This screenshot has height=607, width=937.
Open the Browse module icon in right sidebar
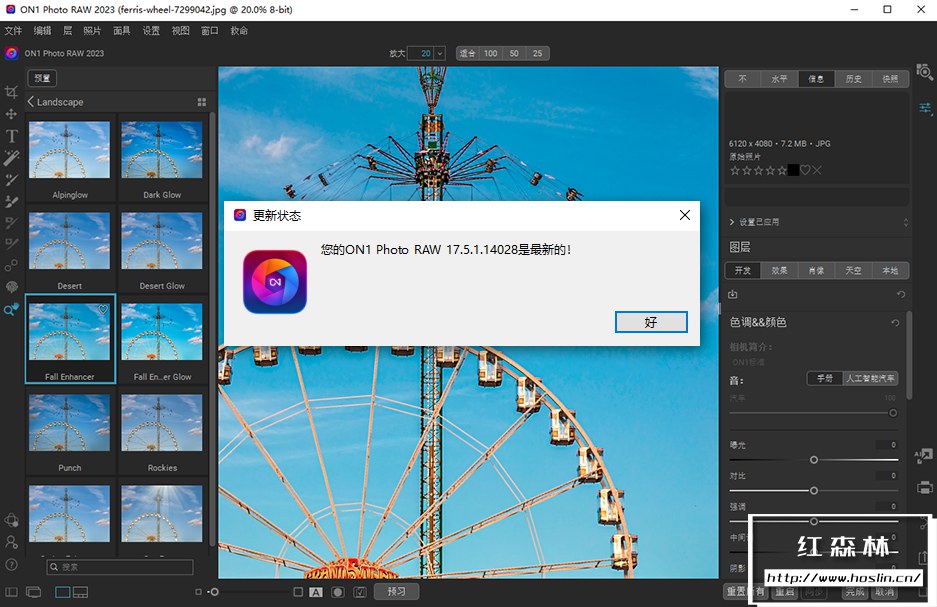click(924, 72)
